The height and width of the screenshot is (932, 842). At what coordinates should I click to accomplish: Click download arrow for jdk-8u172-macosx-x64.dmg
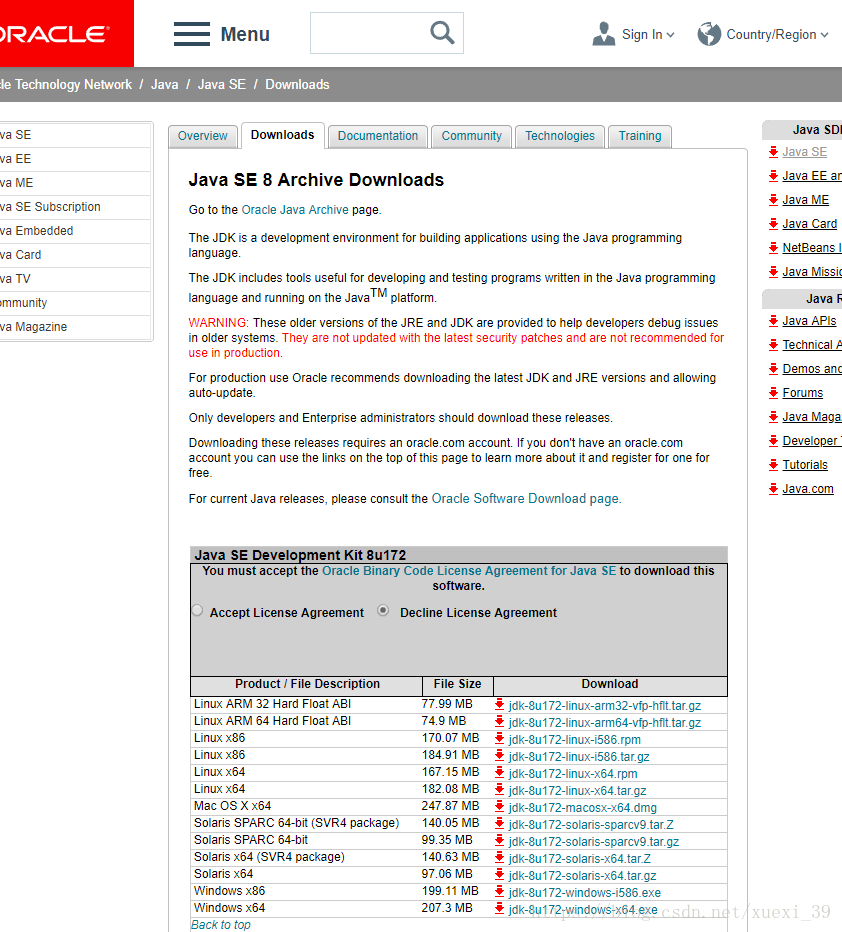[x=499, y=807]
